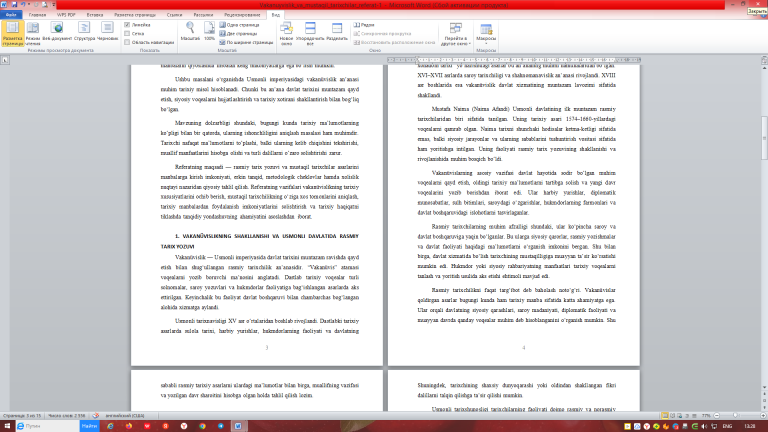This screenshot has width=768, height=432.
Task: Toggle Рядом side-by-side view
Action: tap(364, 24)
